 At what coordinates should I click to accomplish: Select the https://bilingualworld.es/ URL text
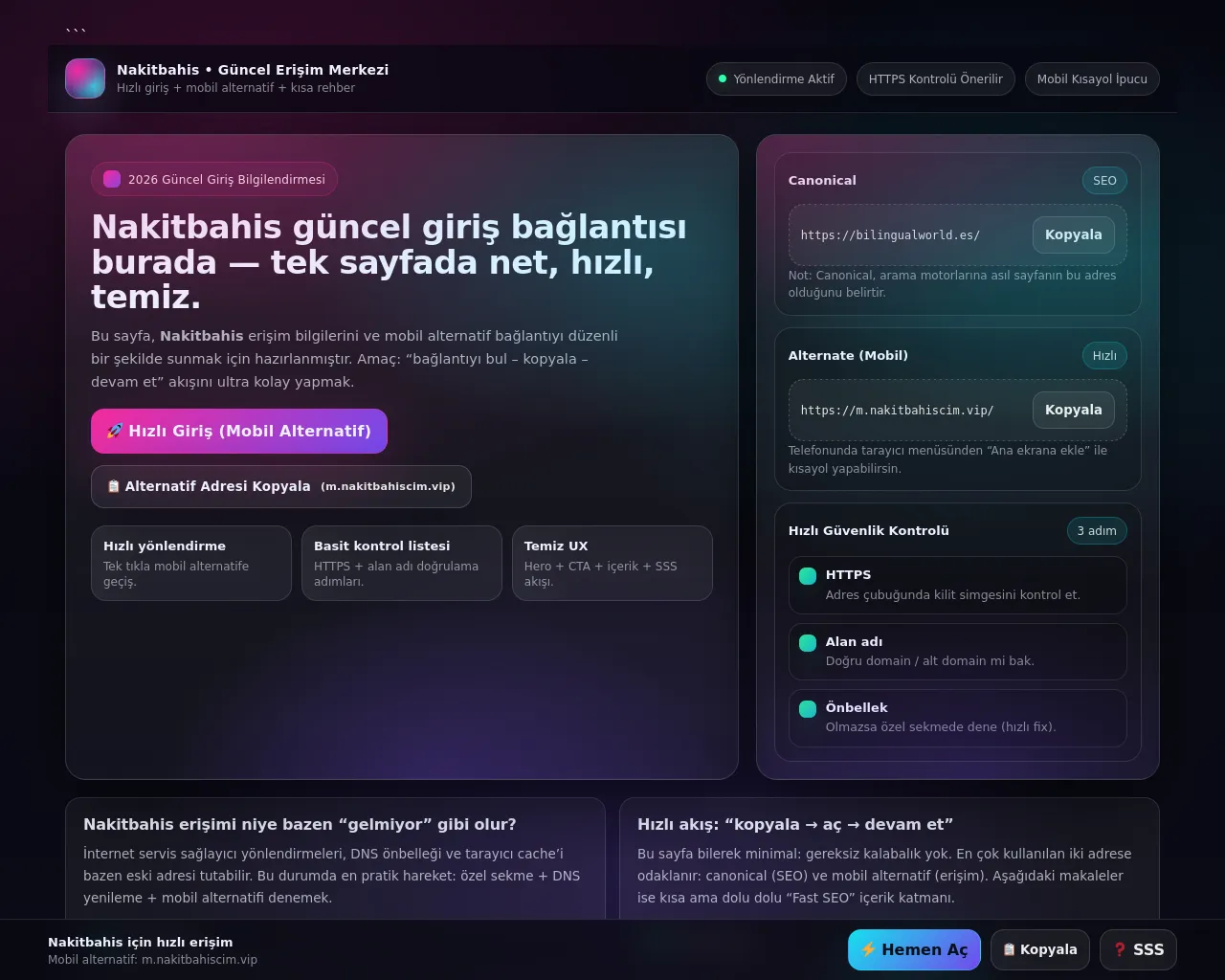point(890,234)
